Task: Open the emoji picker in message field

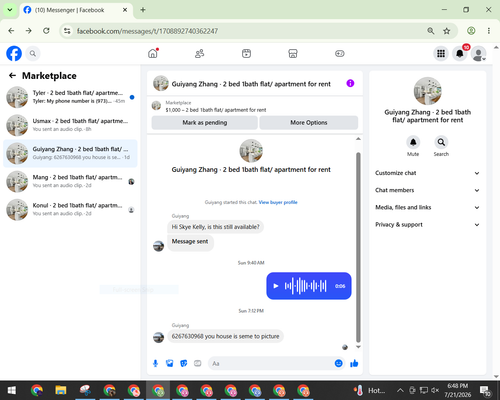Action: 338,363
